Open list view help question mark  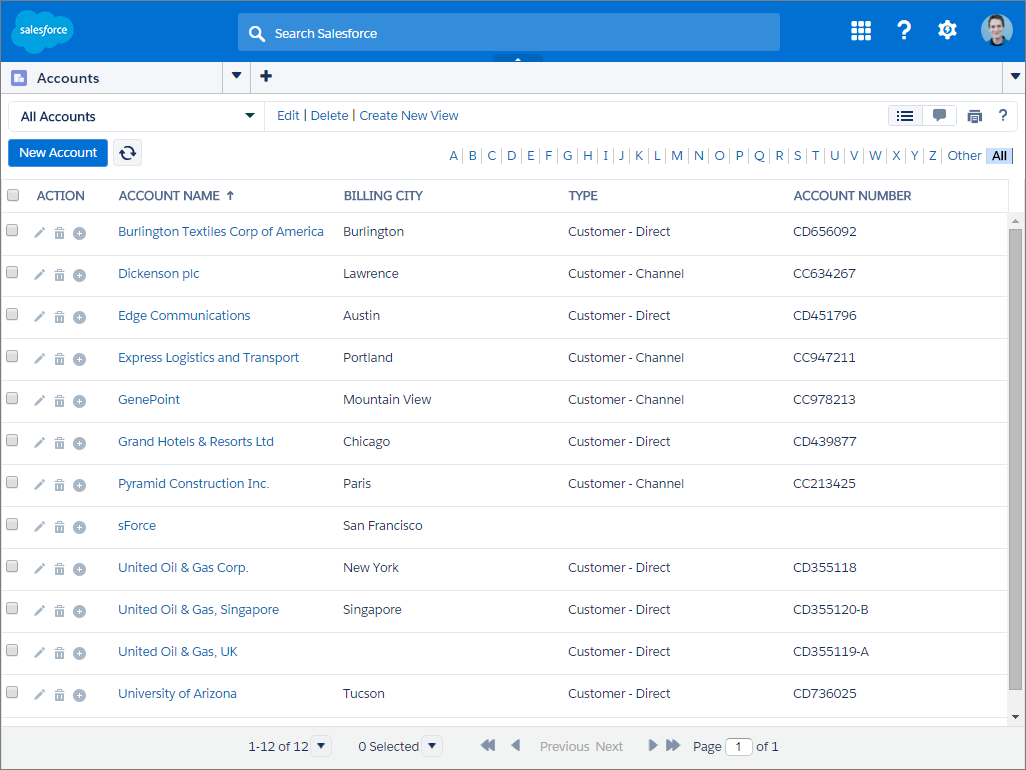pyautogui.click(x=1002, y=116)
